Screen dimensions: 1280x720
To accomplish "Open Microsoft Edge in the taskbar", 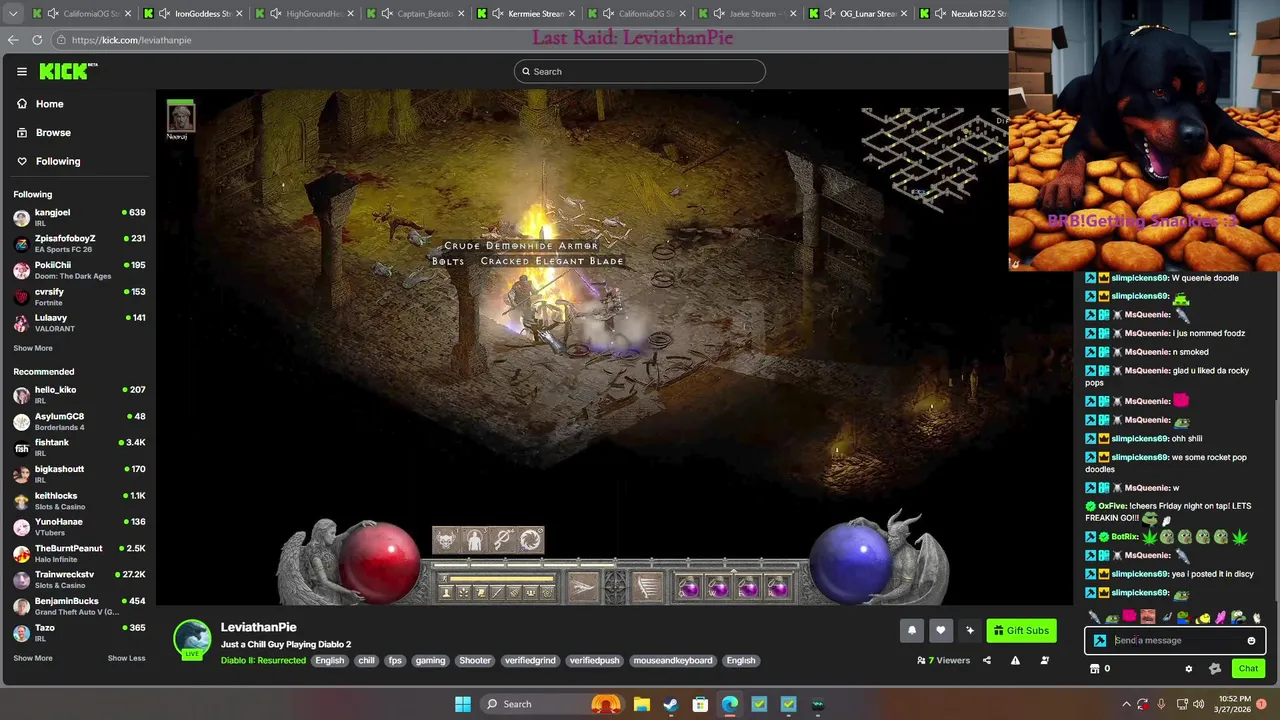I will pyautogui.click(x=730, y=704).
